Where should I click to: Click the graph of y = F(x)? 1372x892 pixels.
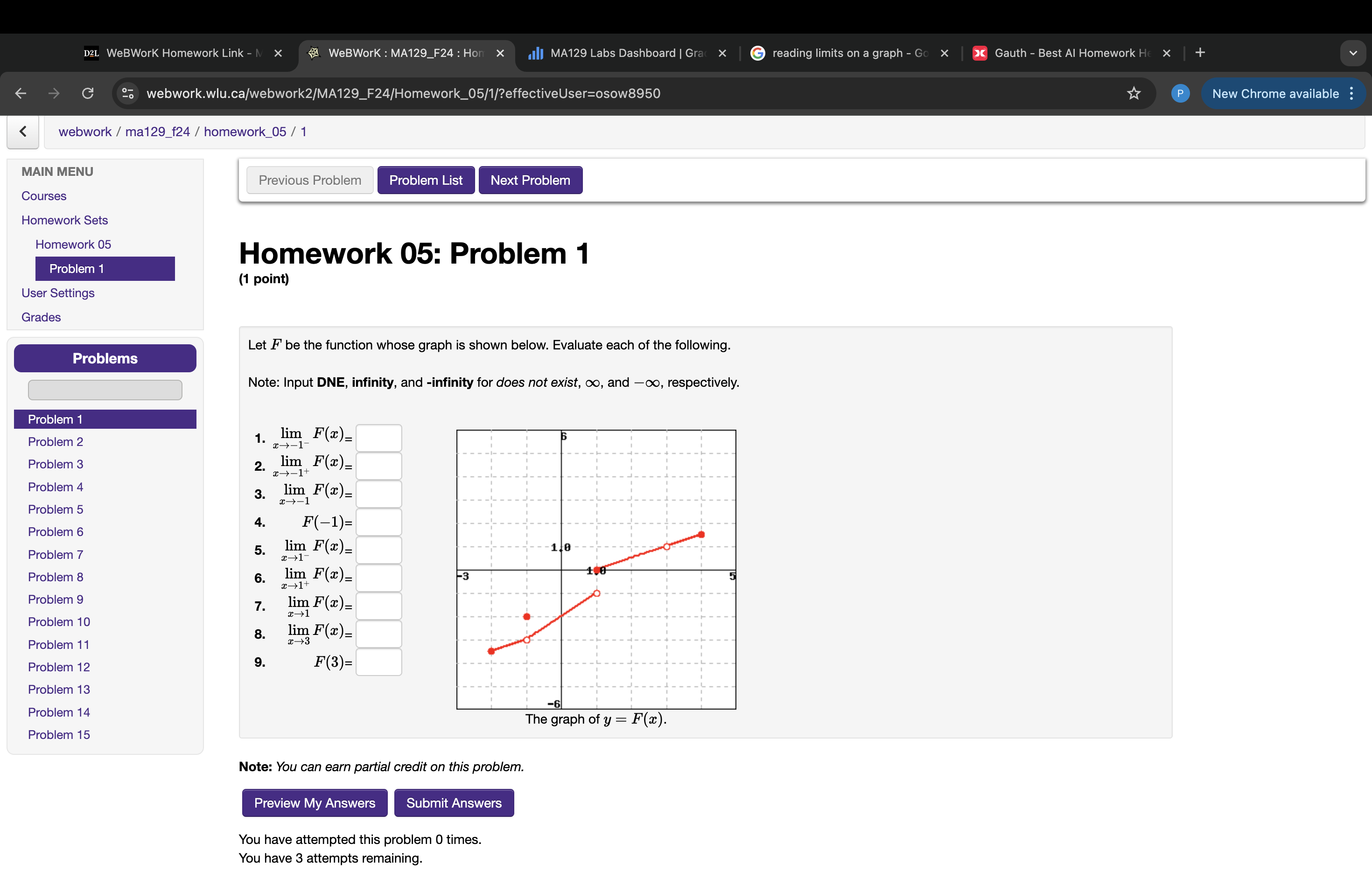596,569
